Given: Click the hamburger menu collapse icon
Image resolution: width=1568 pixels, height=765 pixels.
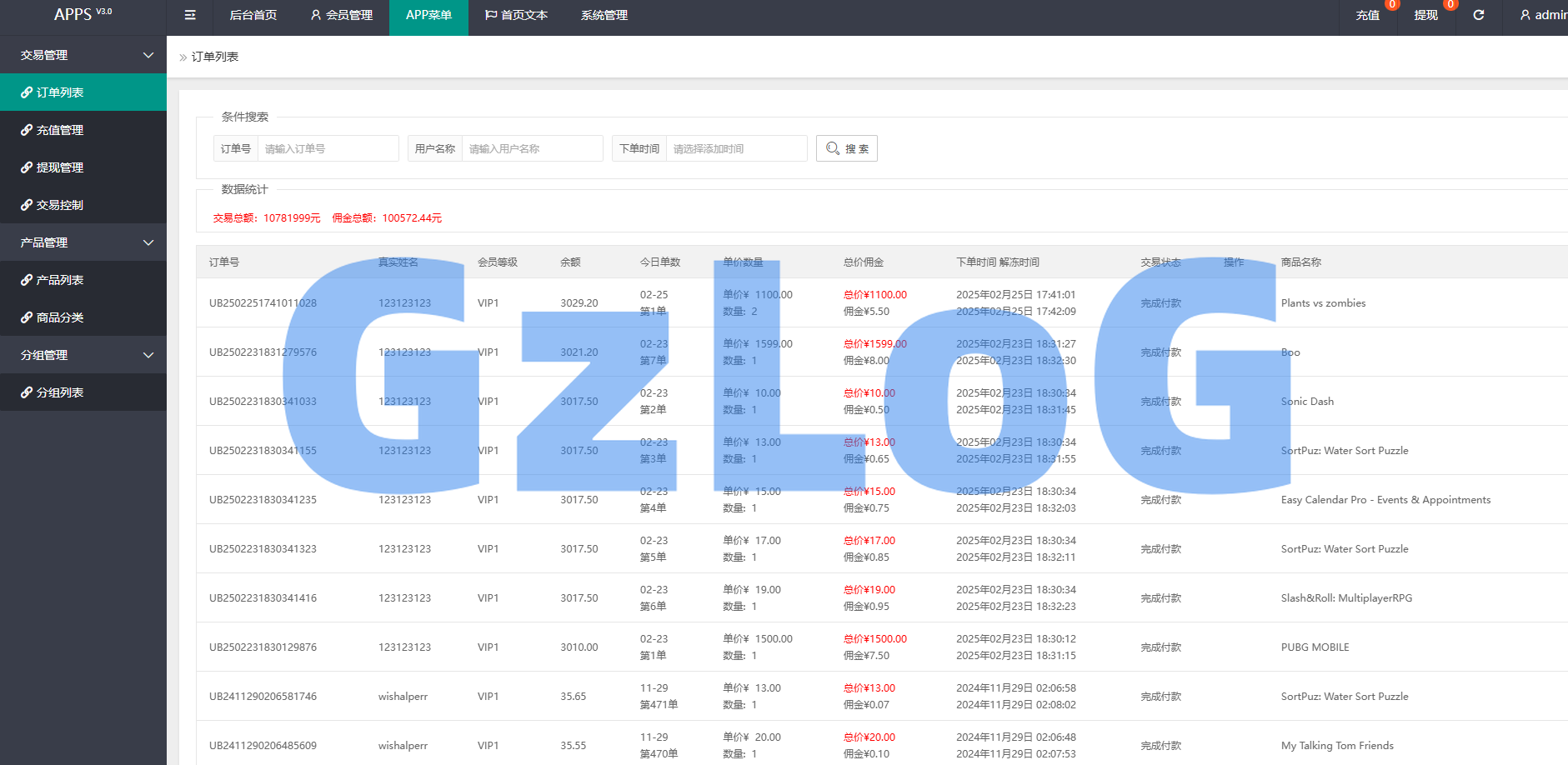Looking at the screenshot, I should click(190, 15).
